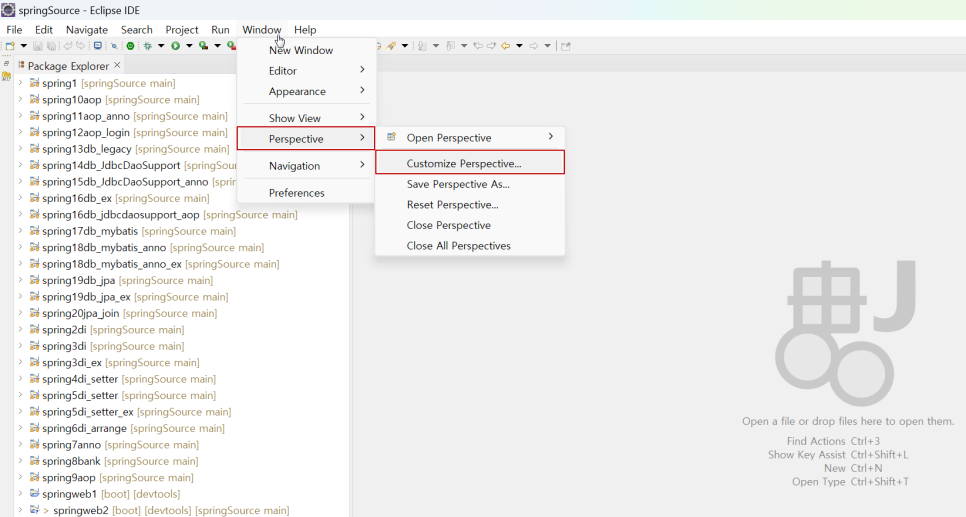This screenshot has width=966, height=517.
Task: Click the Save toolbar icon
Action: tap(38, 46)
